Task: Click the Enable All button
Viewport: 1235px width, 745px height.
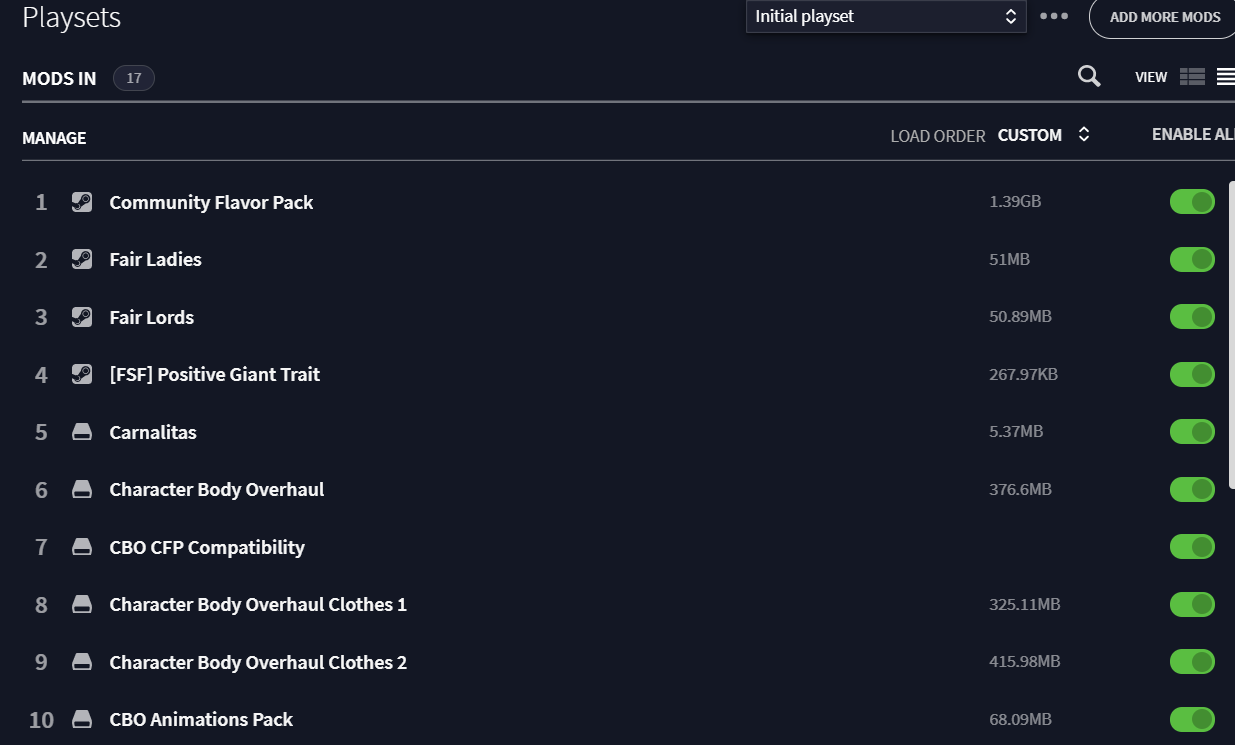Action: 1193,134
